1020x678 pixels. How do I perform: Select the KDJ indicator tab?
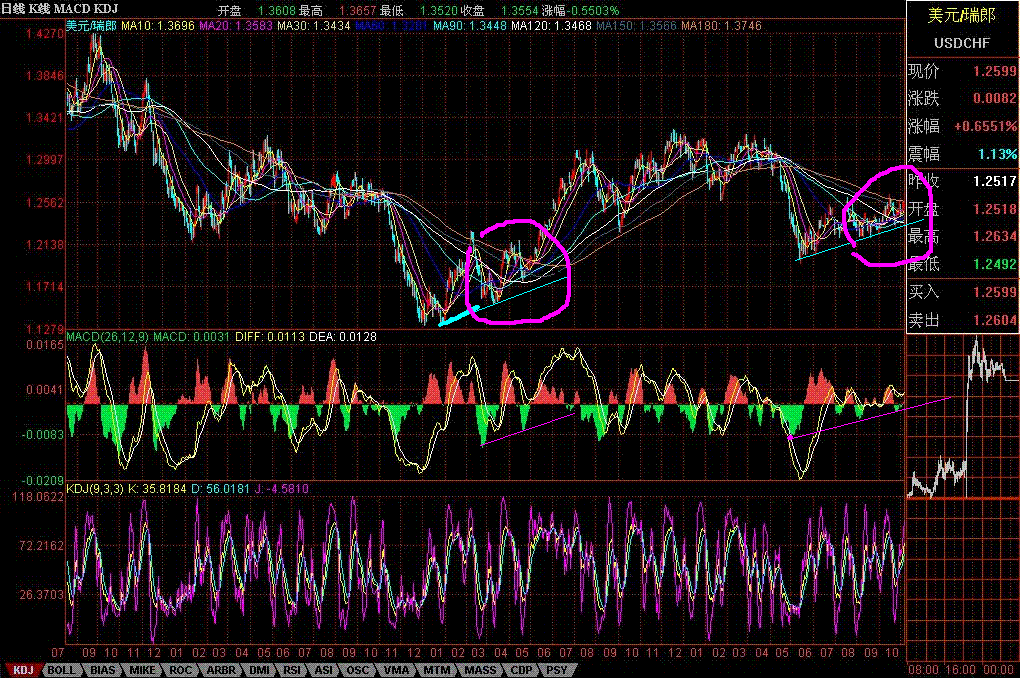(23, 670)
